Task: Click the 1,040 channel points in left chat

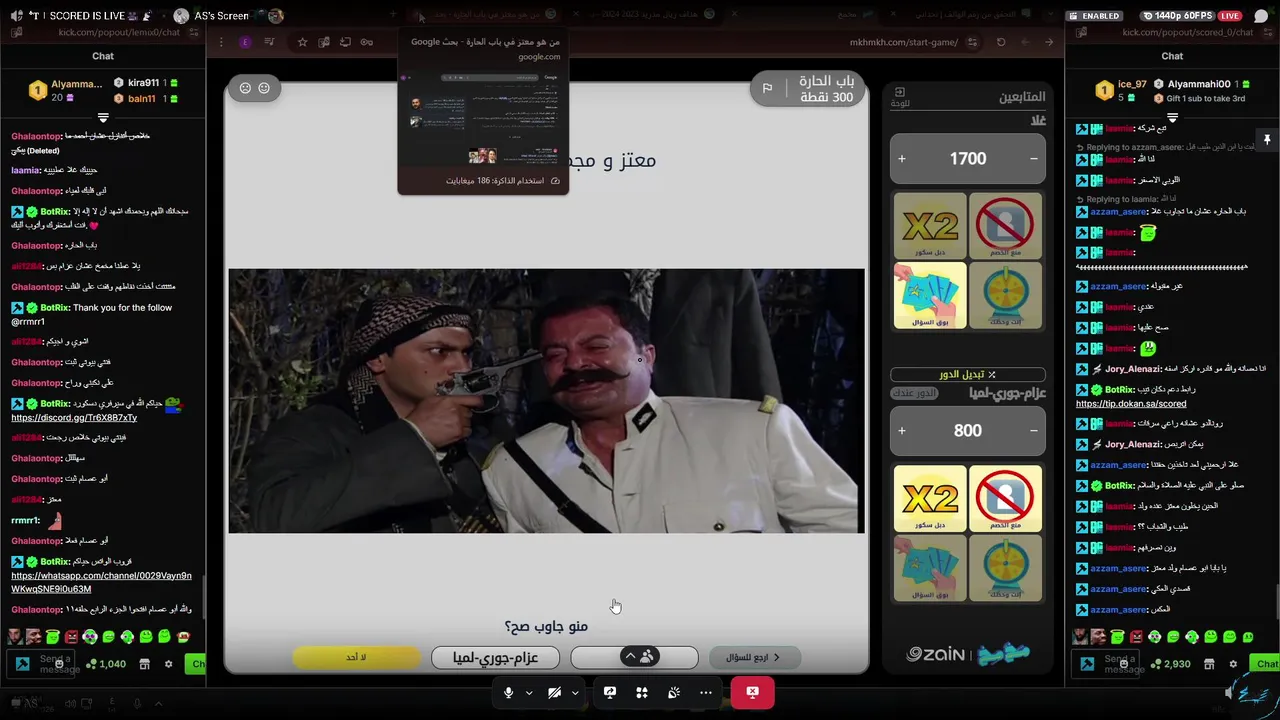Action: pyautogui.click(x=108, y=664)
